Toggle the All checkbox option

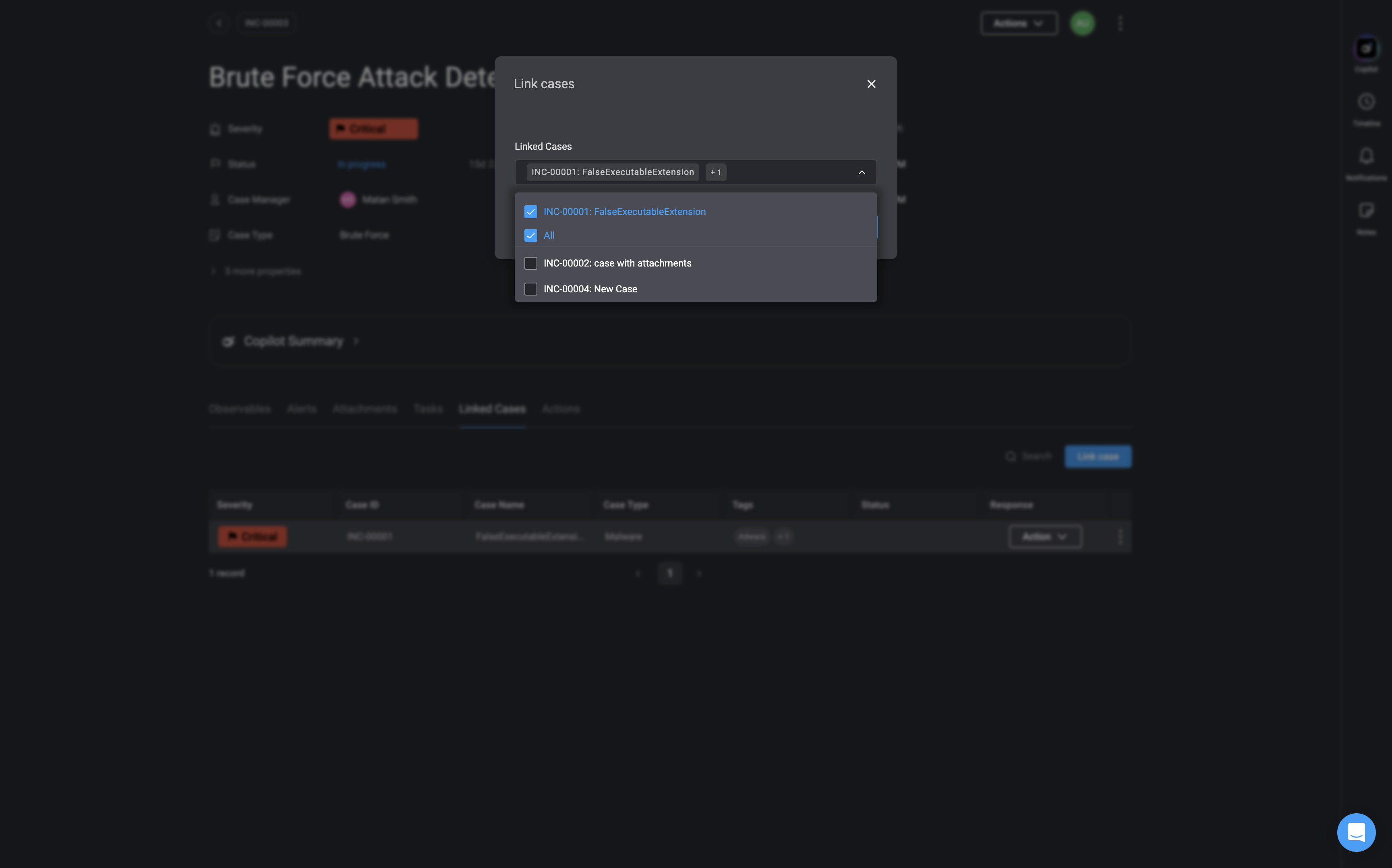click(x=530, y=236)
